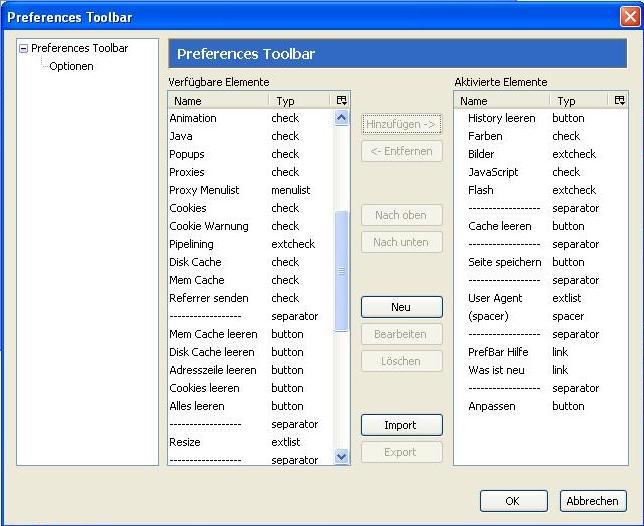Viewport: 644px width, 526px height.
Task: Select the Pipelining extcheck item
Action: tap(191, 244)
